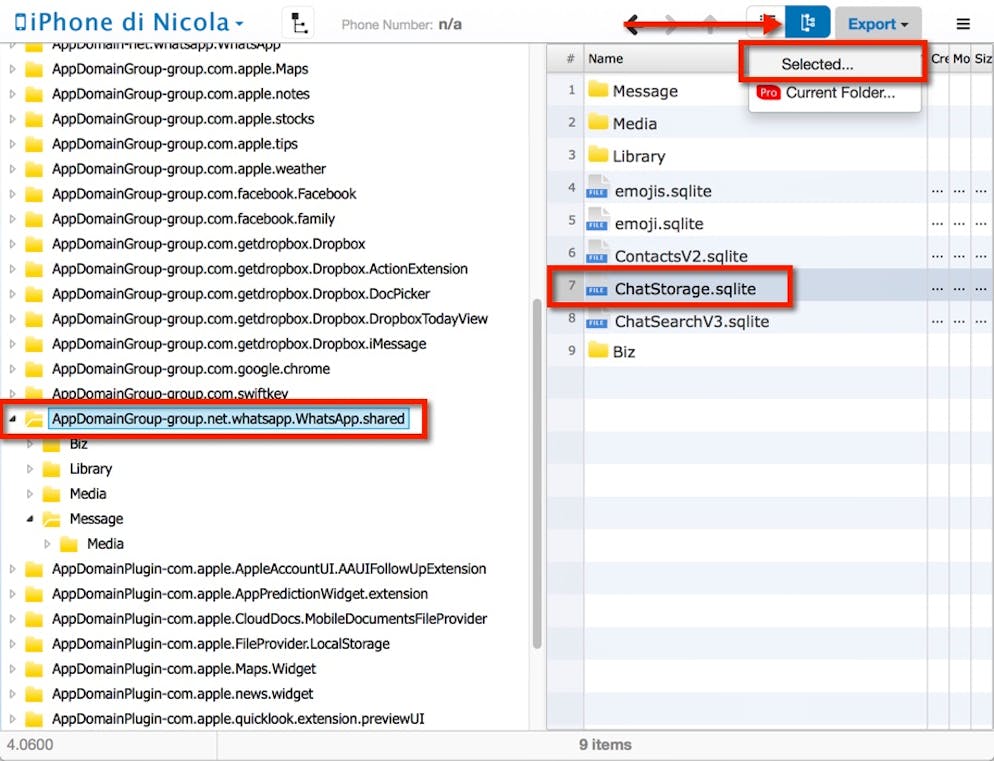The width and height of the screenshot is (994, 761).
Task: Collapse the WhatsApp.shared tree node
Action: pyautogui.click(x=12, y=419)
